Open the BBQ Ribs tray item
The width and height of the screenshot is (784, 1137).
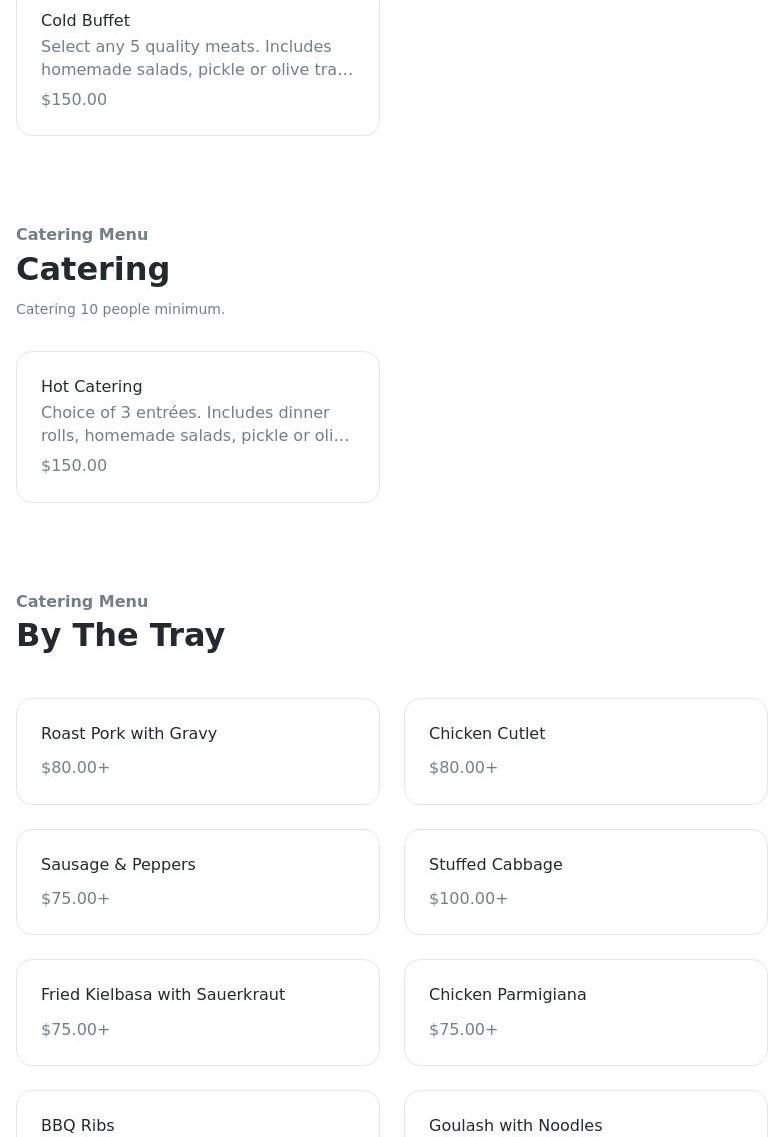click(x=77, y=1125)
